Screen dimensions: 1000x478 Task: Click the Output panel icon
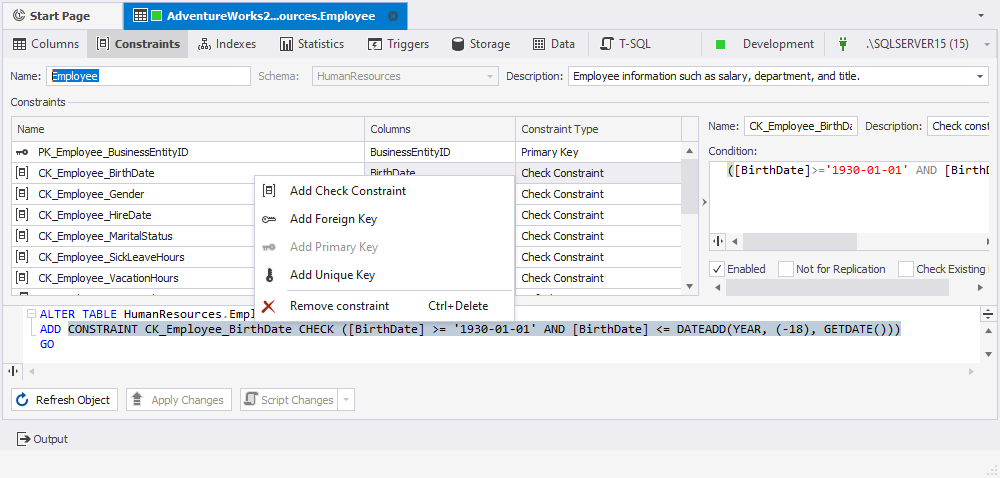[23, 439]
